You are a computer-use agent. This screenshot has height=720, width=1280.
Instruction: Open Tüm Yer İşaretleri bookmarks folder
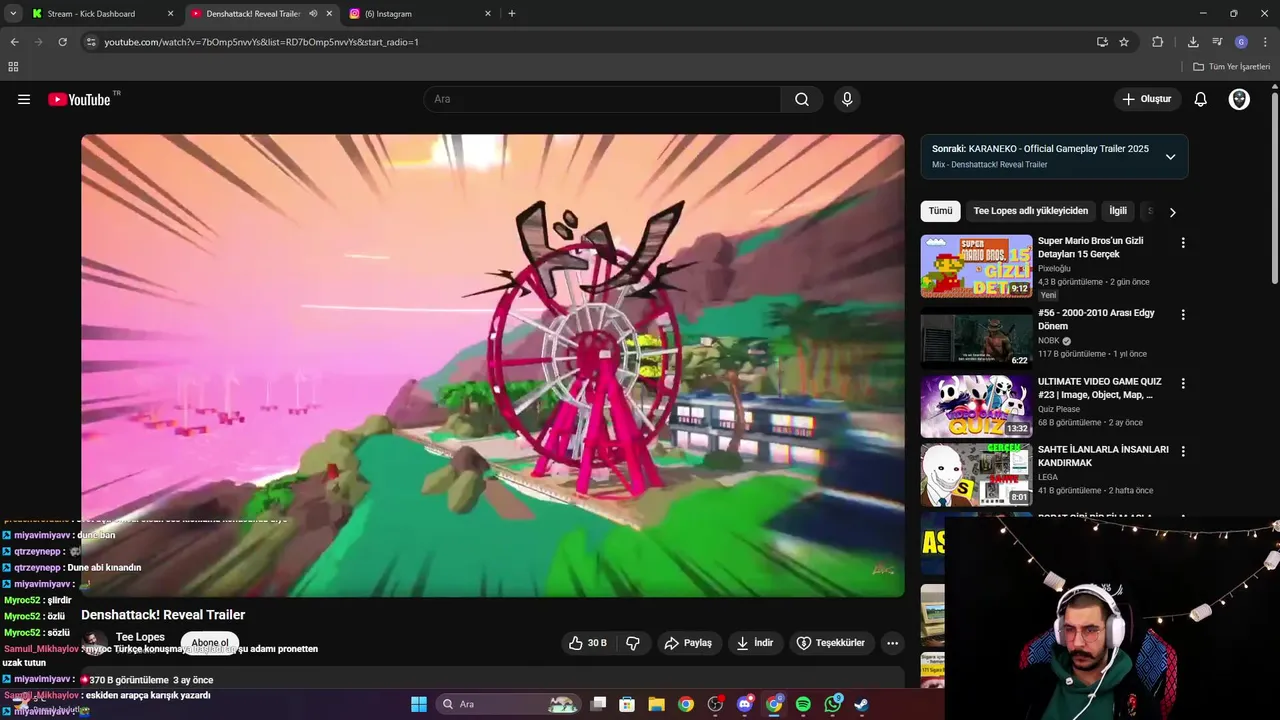[x=1231, y=66]
